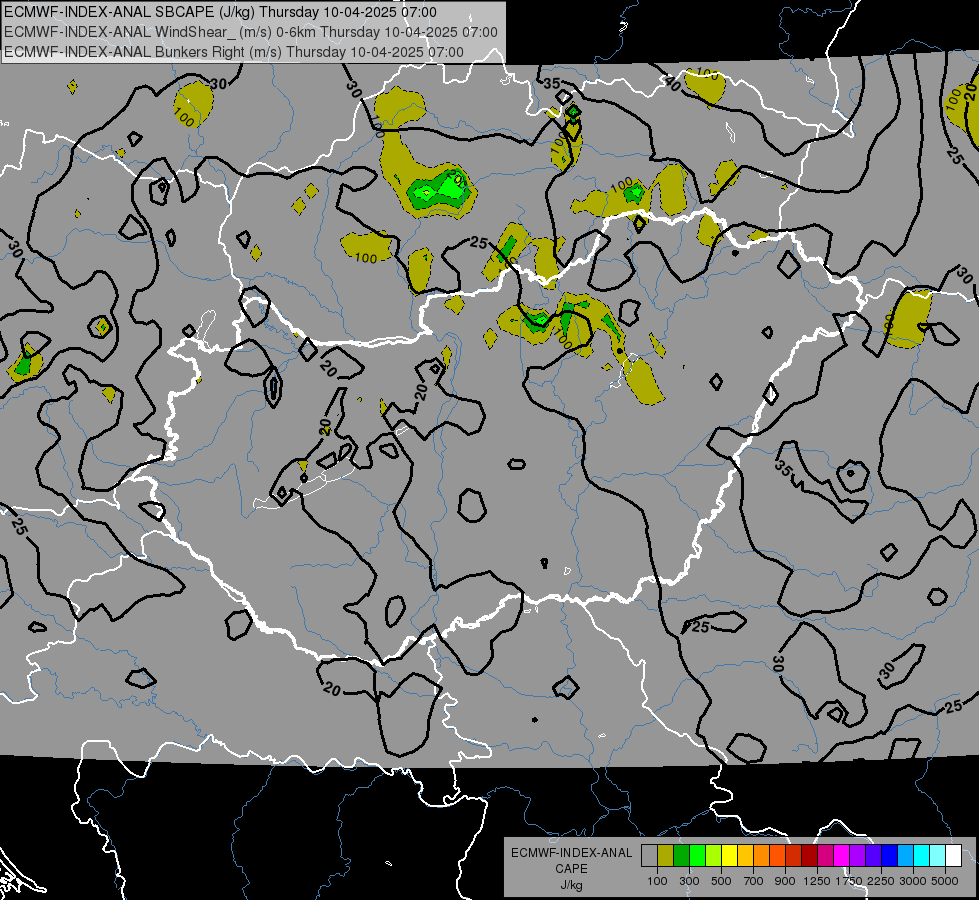Pick the lime yellow-green legend swatch
Screen dimensions: 979x900
point(714,855)
